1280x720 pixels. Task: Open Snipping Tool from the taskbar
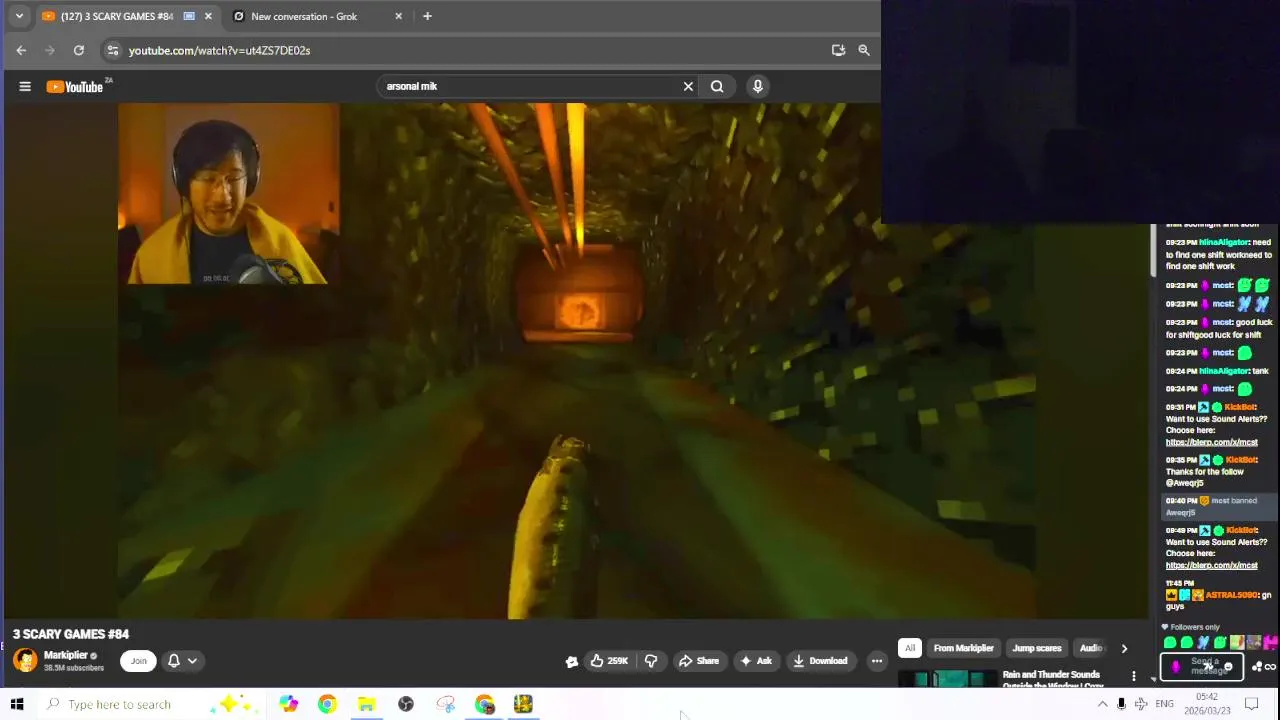[x=445, y=704]
